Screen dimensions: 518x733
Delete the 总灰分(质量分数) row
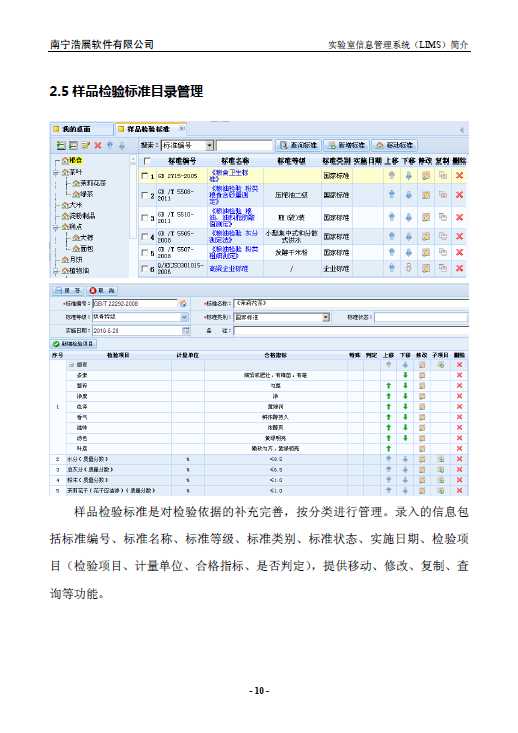[x=459, y=470]
